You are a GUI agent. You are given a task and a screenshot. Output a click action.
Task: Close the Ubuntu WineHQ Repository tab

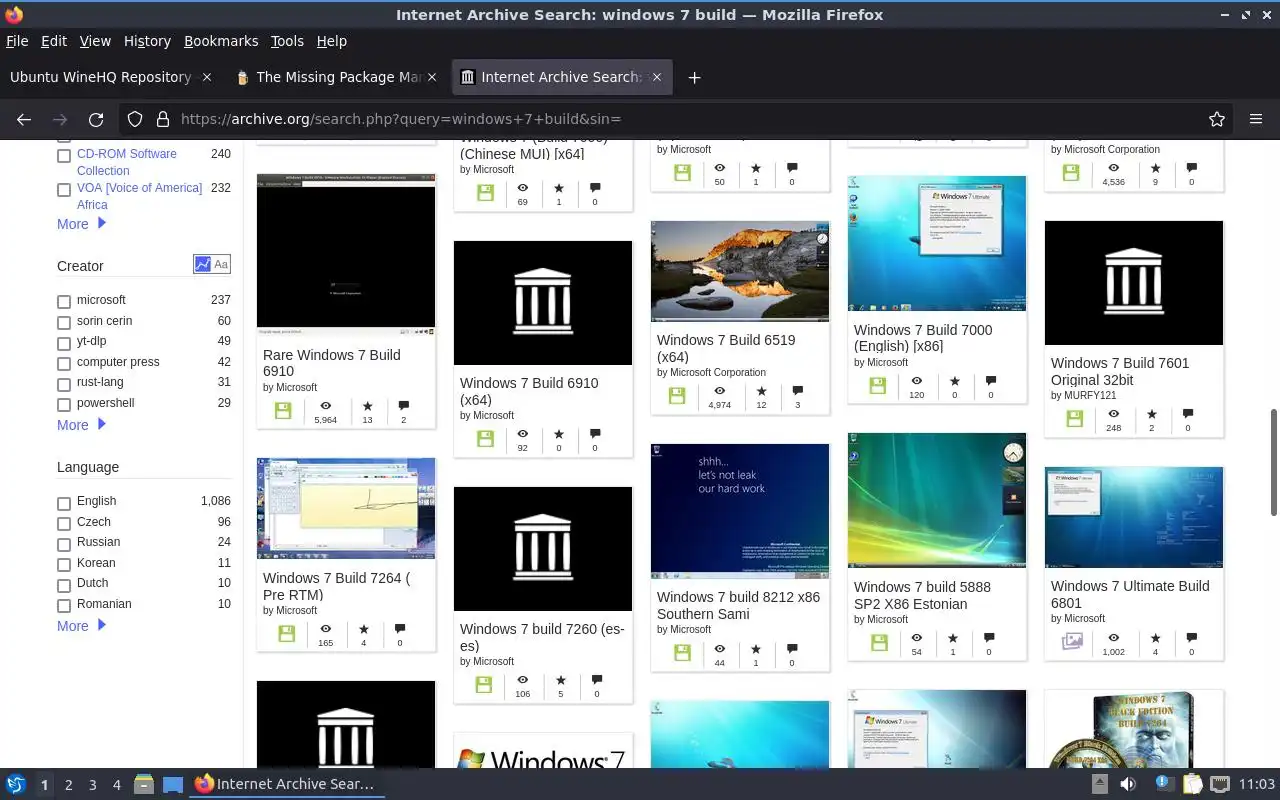tap(207, 77)
